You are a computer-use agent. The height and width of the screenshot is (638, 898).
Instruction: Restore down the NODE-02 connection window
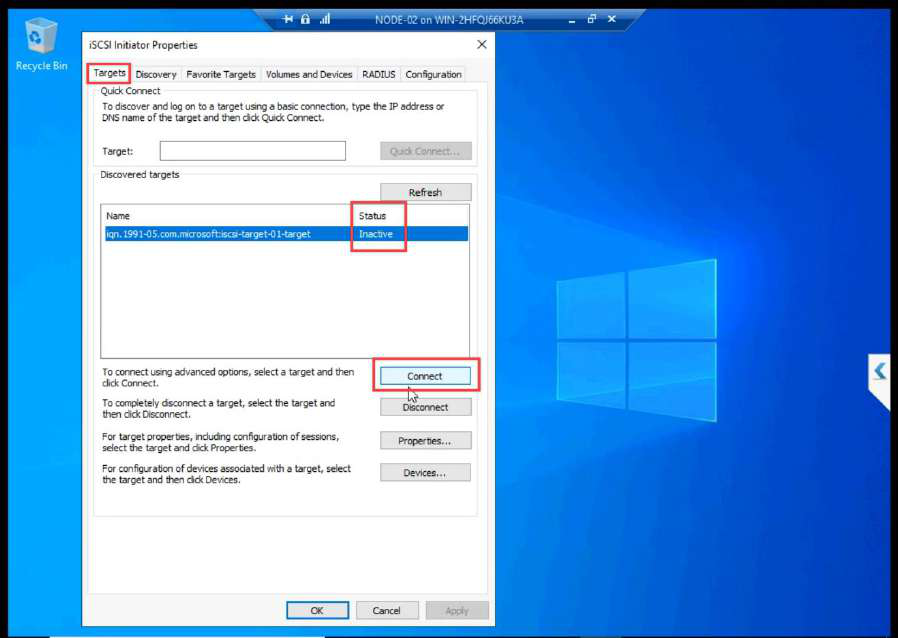coord(592,19)
